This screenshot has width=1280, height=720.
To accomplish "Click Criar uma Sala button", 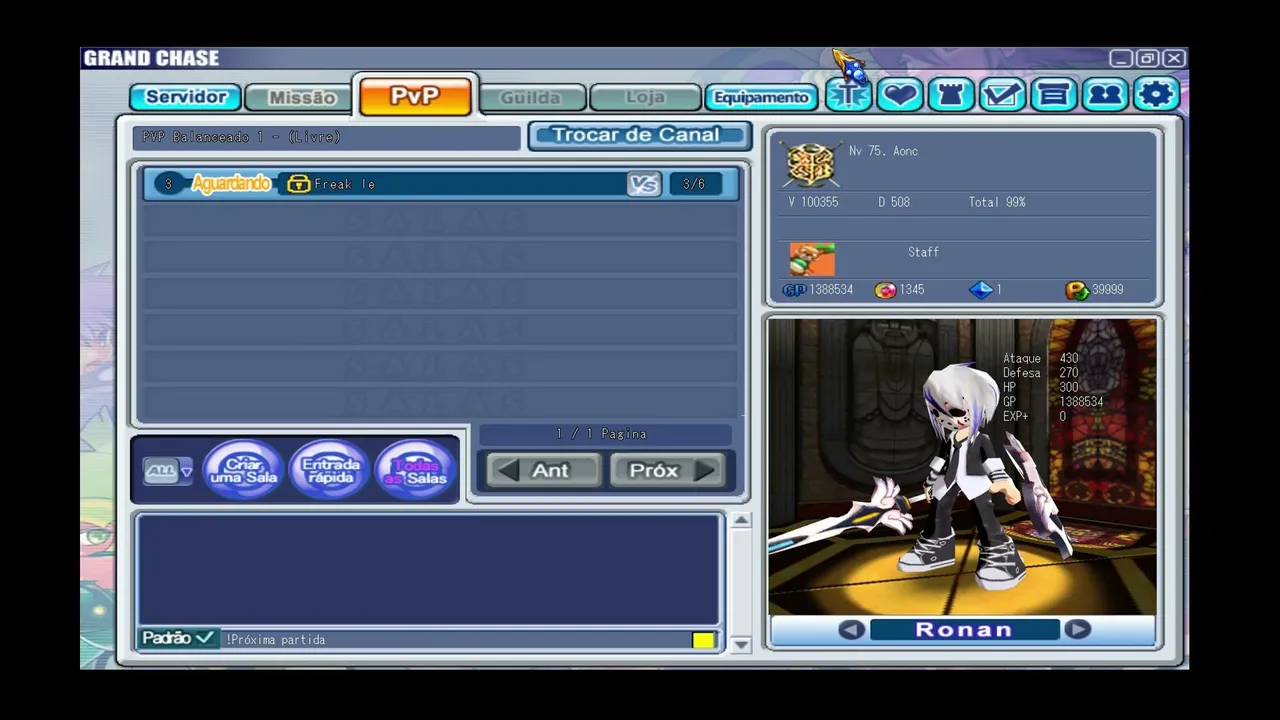I will pyautogui.click(x=242, y=469).
